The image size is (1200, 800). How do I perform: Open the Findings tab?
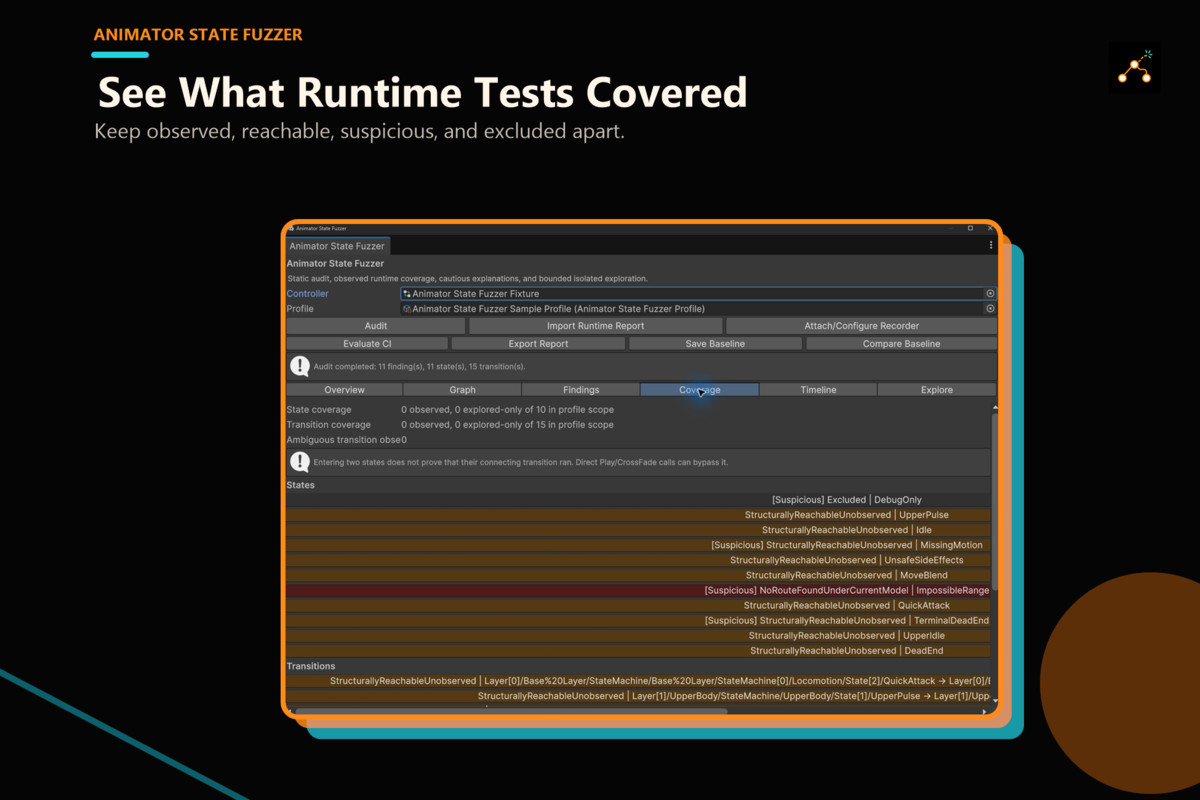581,390
